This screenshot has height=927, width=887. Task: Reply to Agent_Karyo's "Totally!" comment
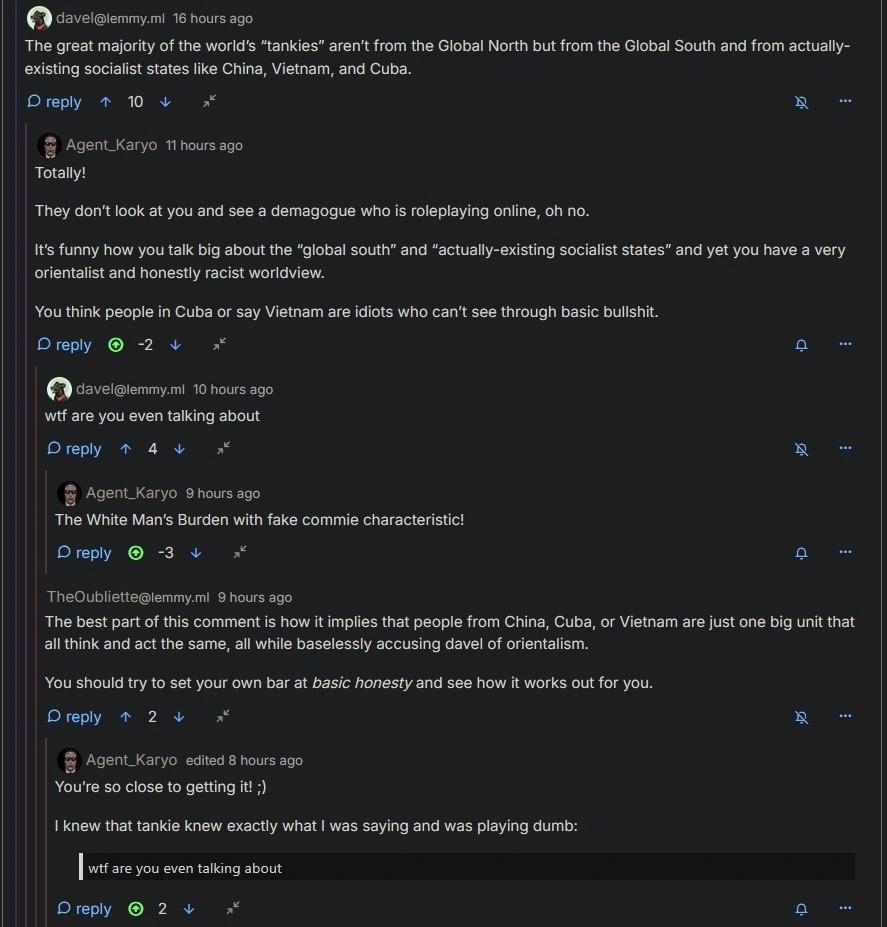click(x=64, y=345)
